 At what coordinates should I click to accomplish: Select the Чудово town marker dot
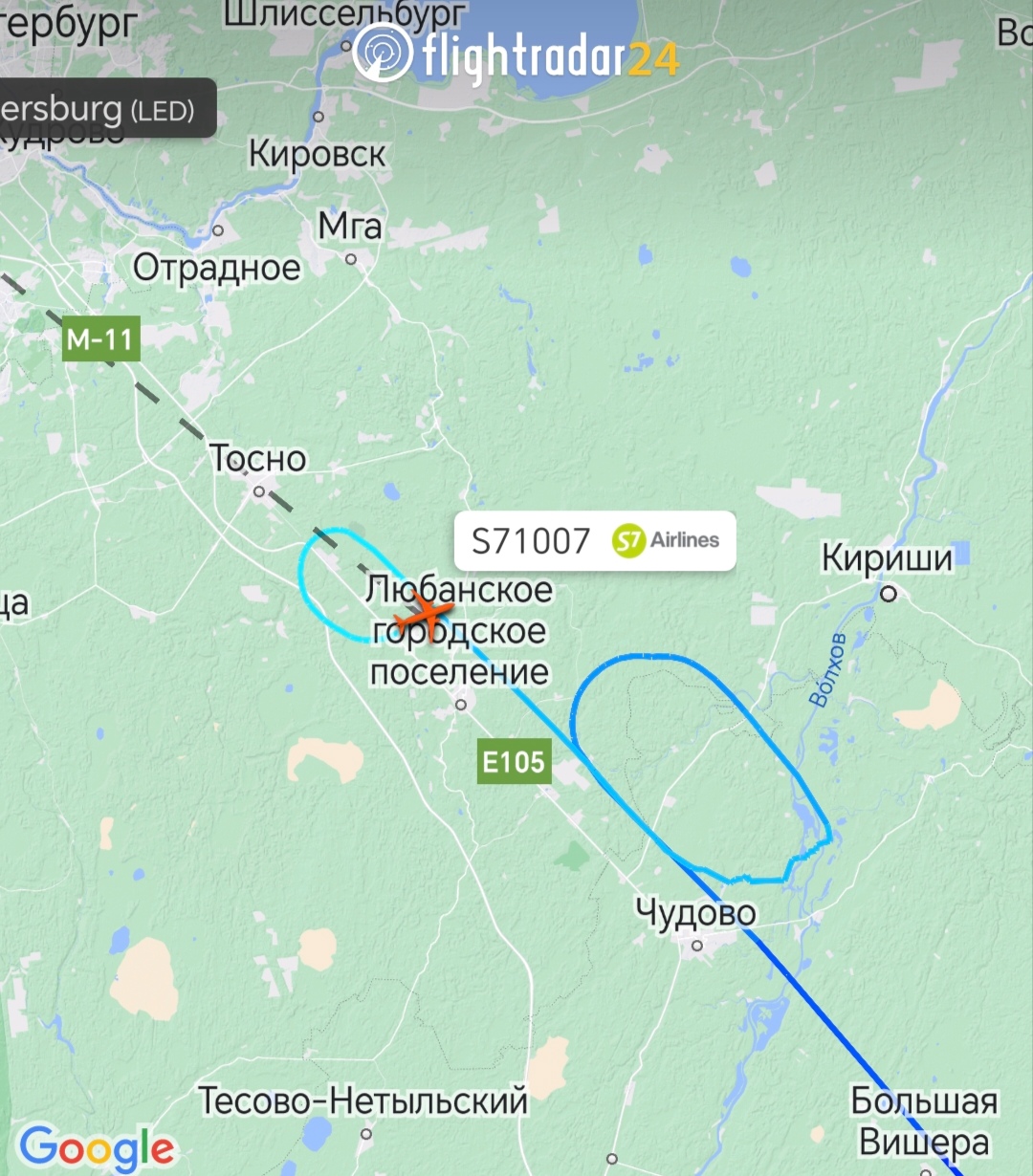(x=697, y=946)
